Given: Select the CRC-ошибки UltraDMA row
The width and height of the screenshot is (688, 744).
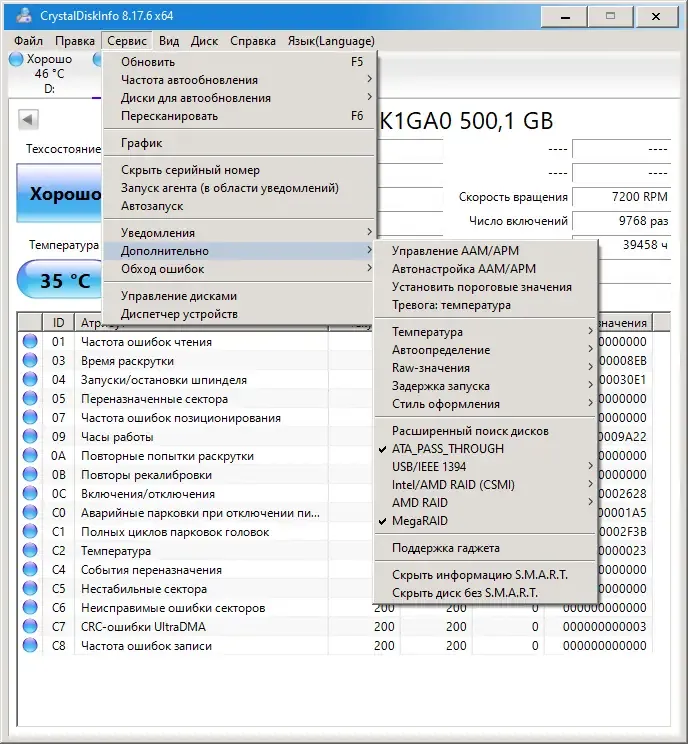Looking at the screenshot, I should pos(335,626).
